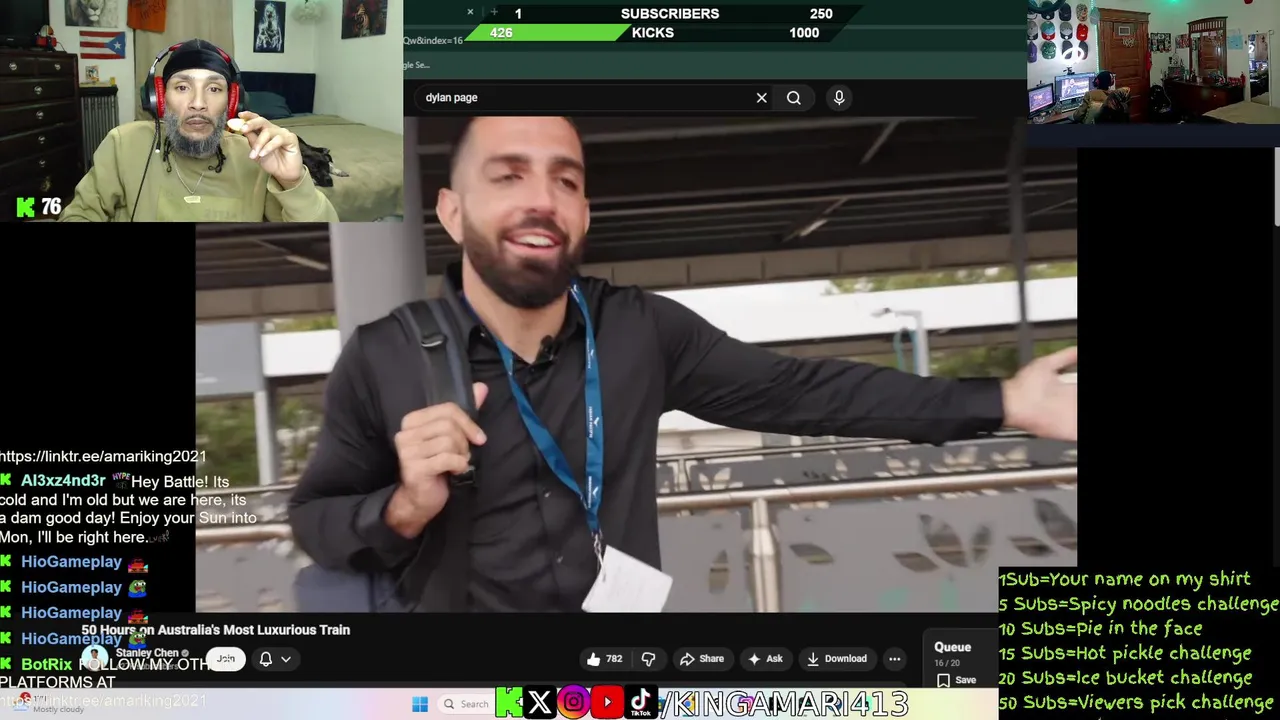1280x720 pixels.
Task: Expand the notification options chevron
Action: tap(286, 659)
